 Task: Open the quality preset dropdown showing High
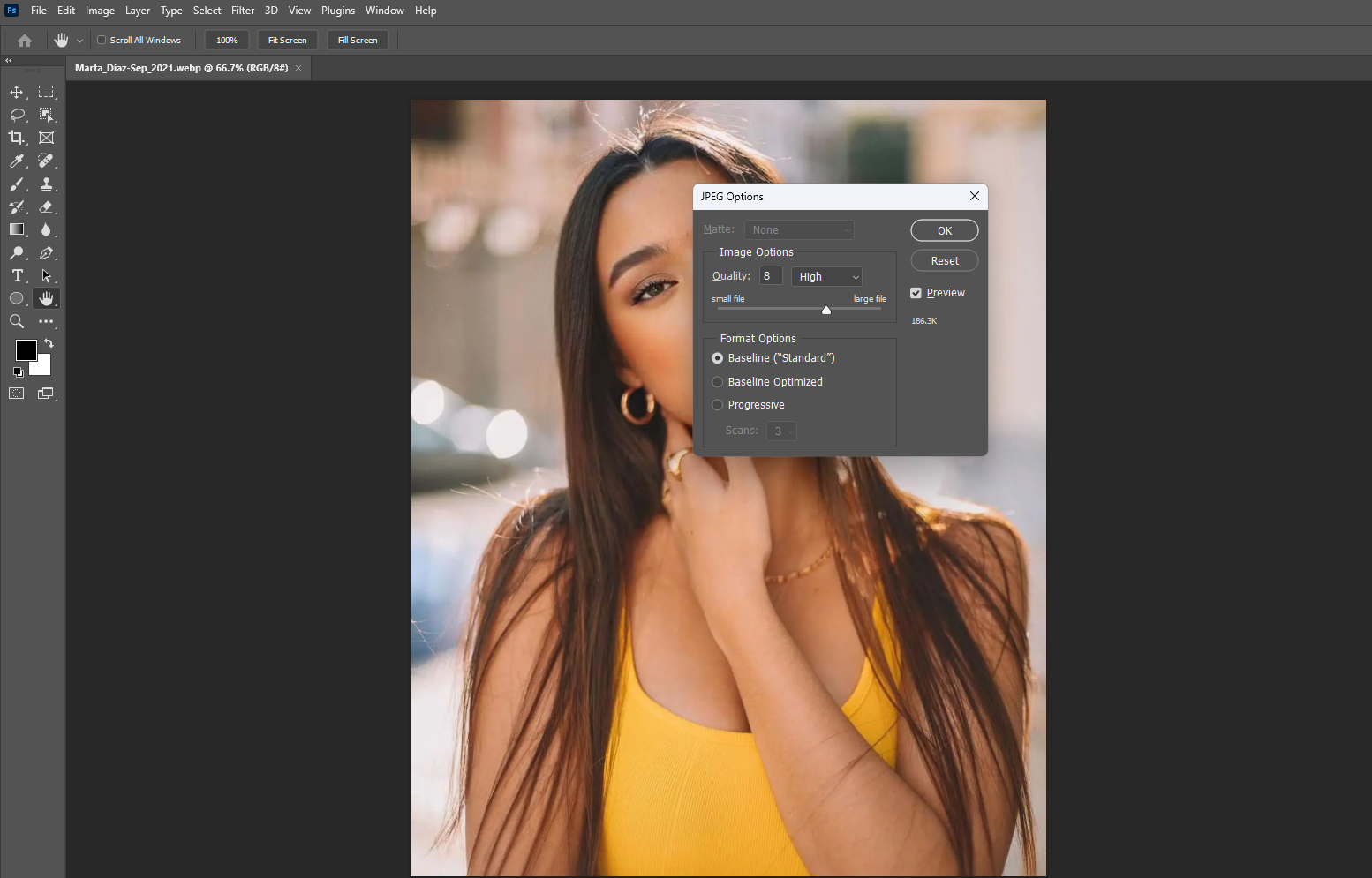tap(826, 277)
